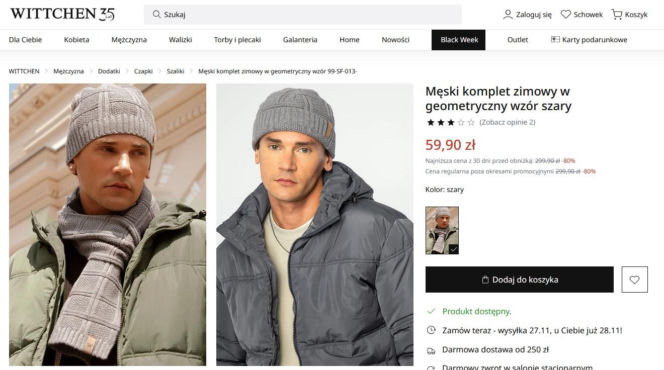
Task: Click the search magnifier icon
Action: [x=156, y=14]
